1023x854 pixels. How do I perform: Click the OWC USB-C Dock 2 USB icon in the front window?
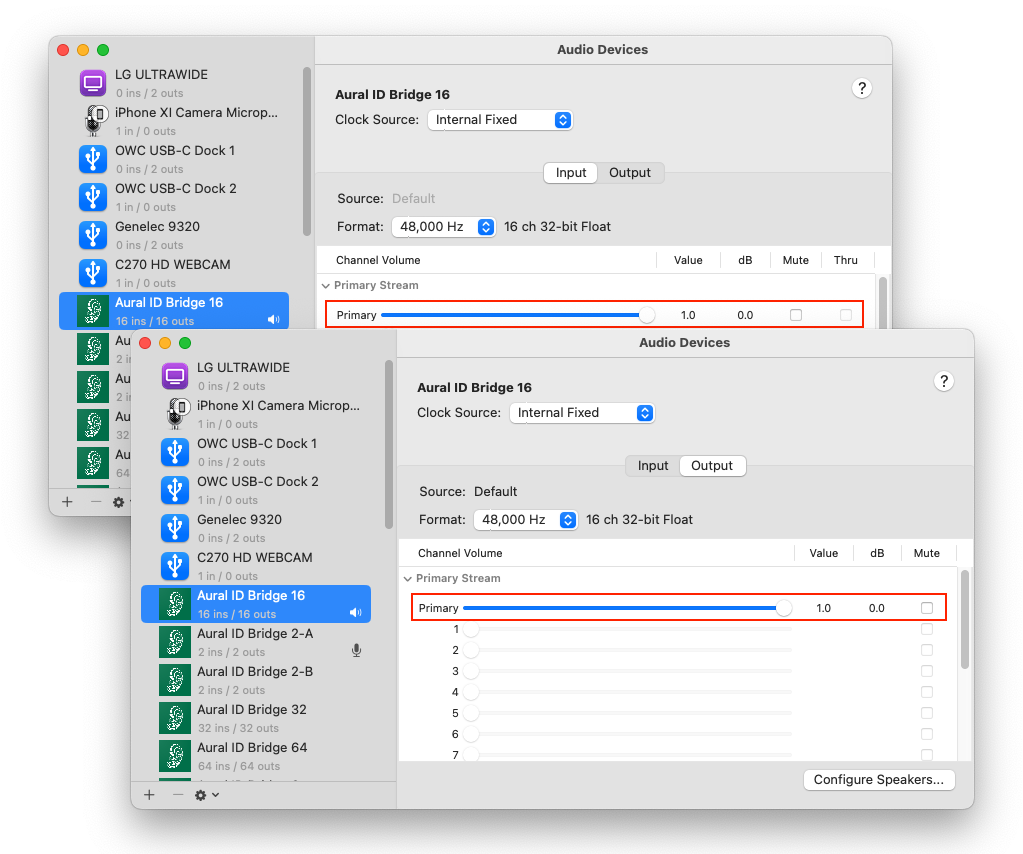(175, 490)
